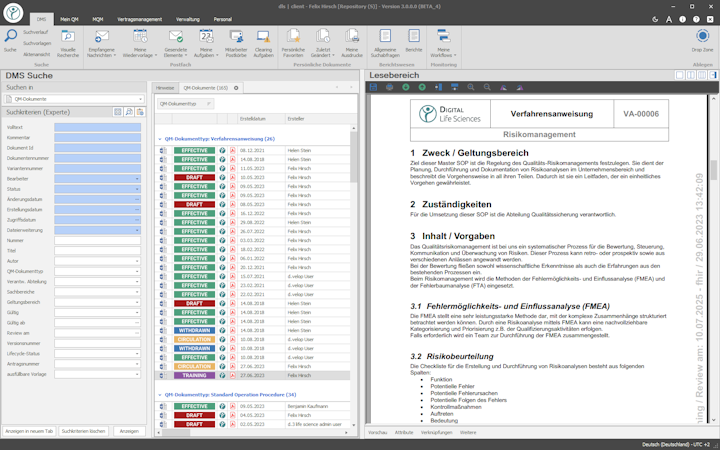Select the TRAINING row dated 27.06.2023
This screenshot has height=450, width=720.
[253, 376]
